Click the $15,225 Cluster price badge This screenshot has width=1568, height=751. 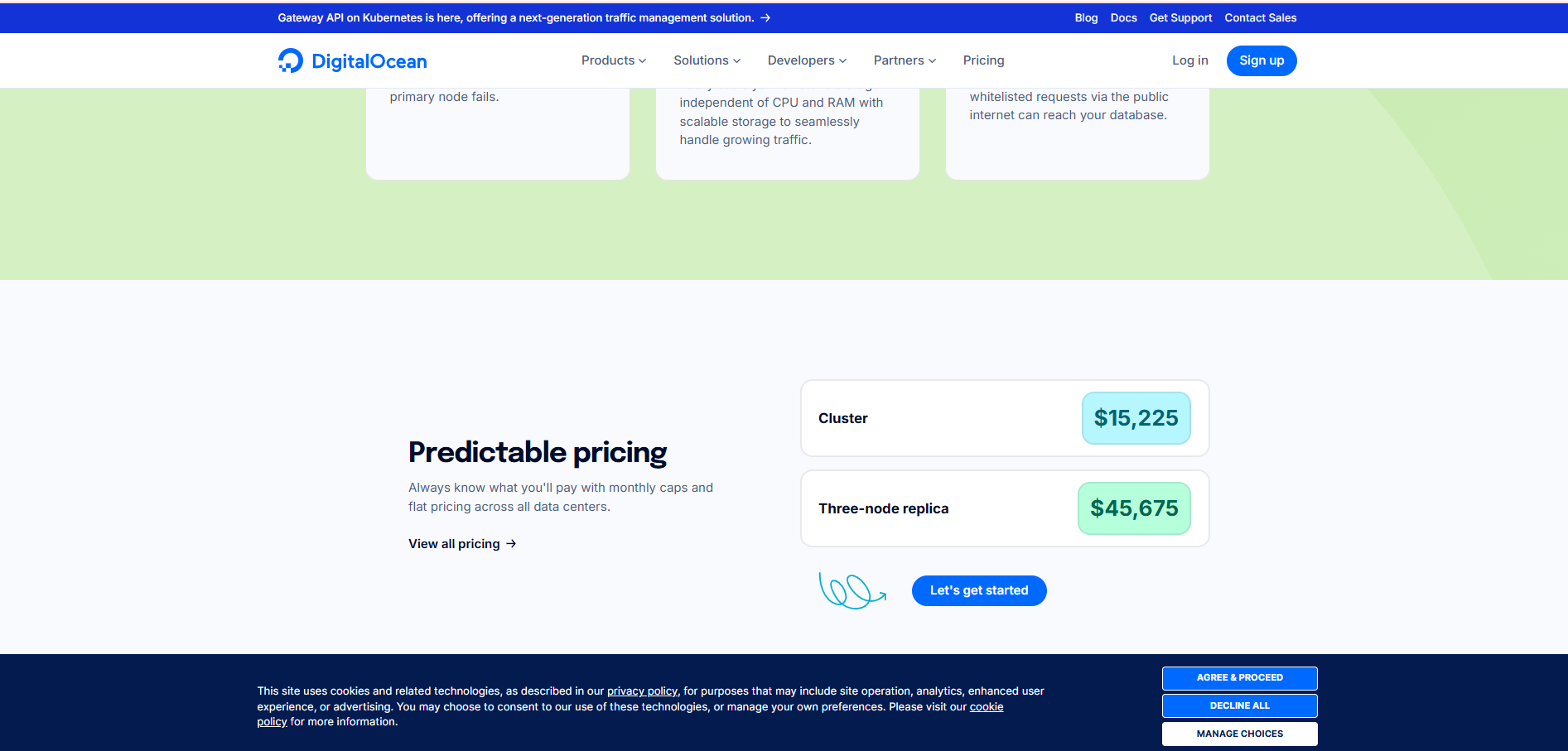(1136, 418)
